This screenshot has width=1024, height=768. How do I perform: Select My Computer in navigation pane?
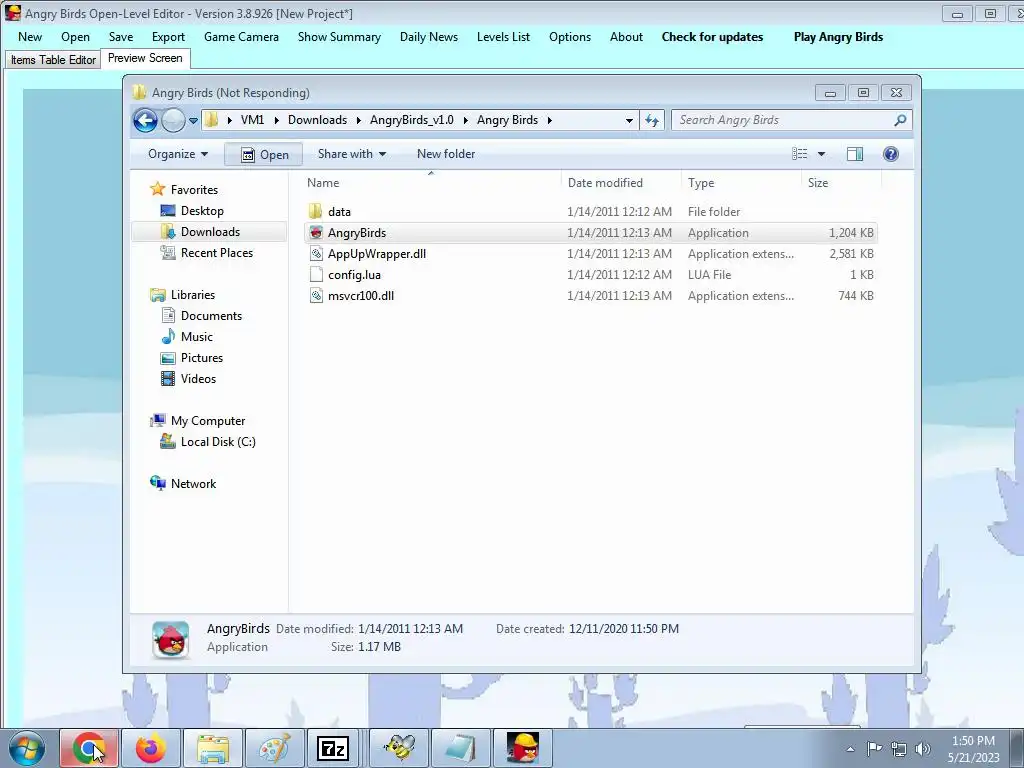[x=208, y=421]
